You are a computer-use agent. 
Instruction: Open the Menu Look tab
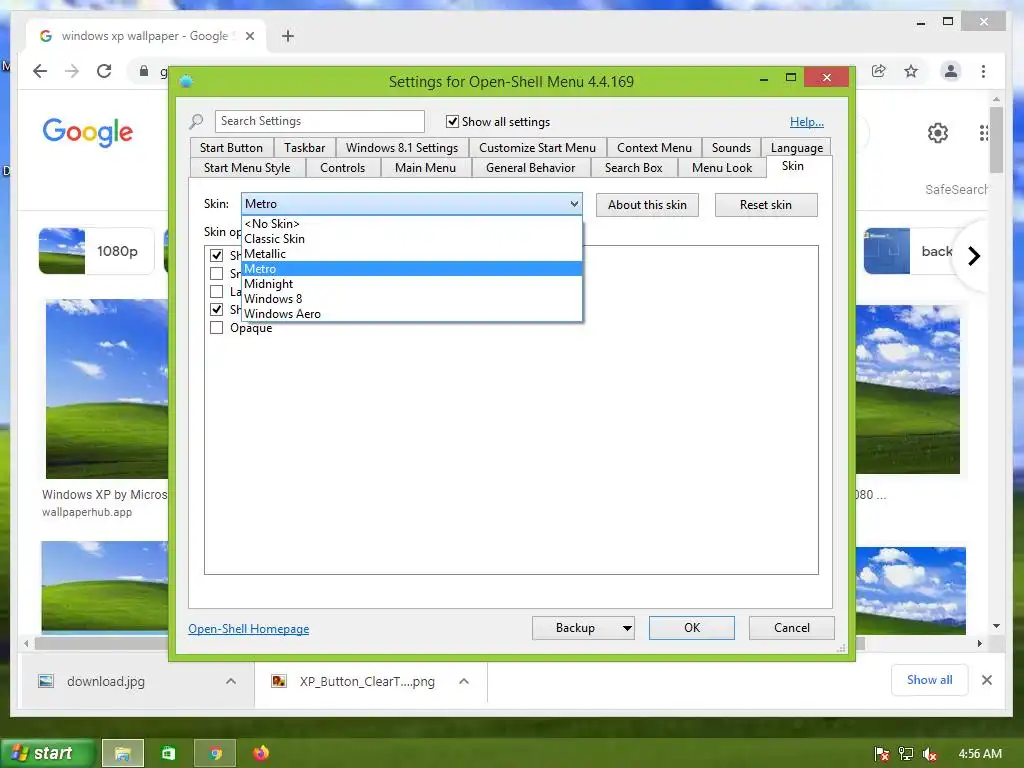[722, 168]
